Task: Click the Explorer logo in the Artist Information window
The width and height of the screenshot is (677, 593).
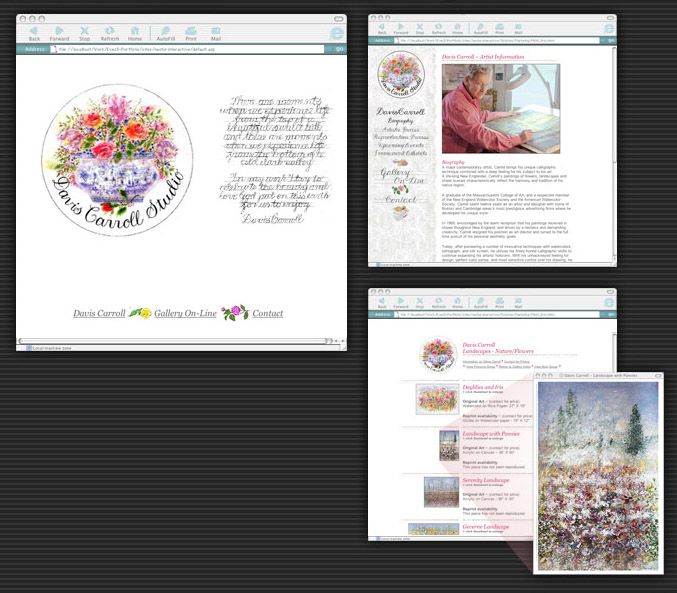Action: [x=609, y=29]
